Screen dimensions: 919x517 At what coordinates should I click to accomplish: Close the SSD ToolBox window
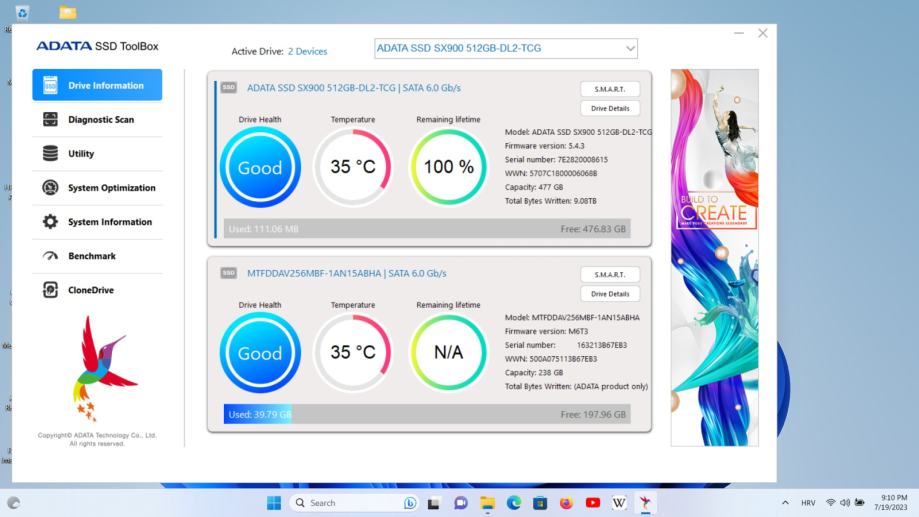coord(763,33)
